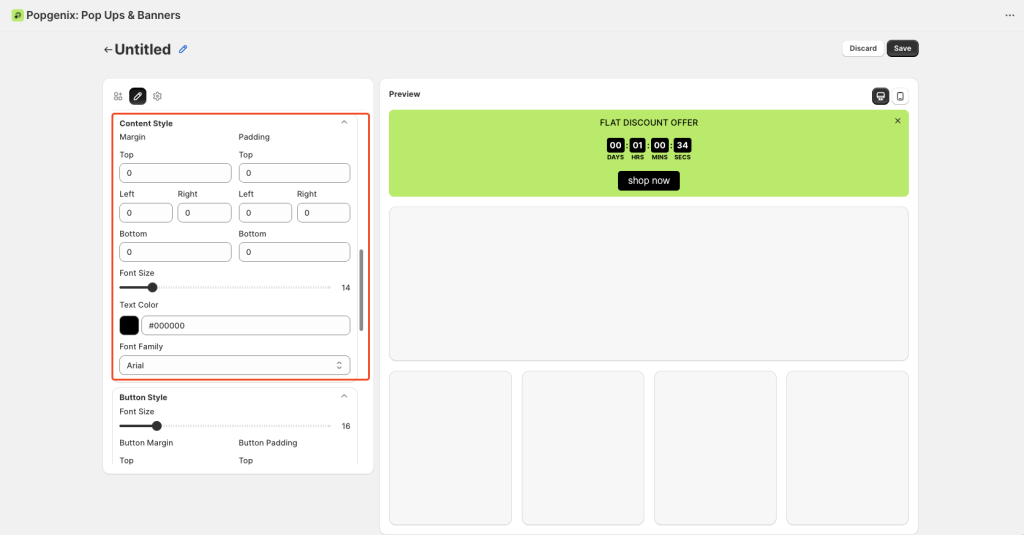The width and height of the screenshot is (1024, 535).
Task: Go back using the arrow beside Untitled
Action: 108,50
